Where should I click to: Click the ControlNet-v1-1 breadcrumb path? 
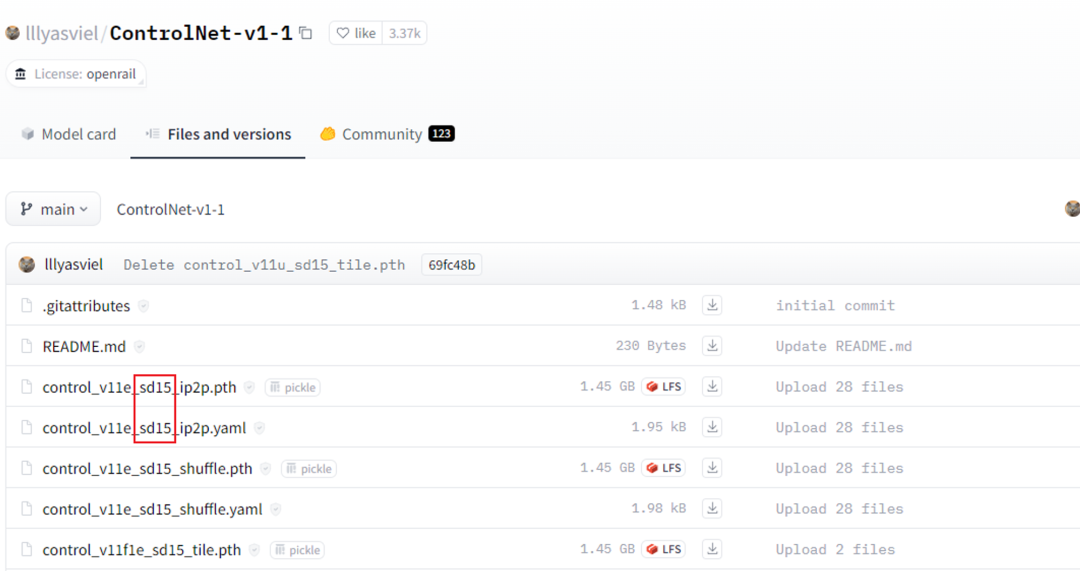coord(170,209)
